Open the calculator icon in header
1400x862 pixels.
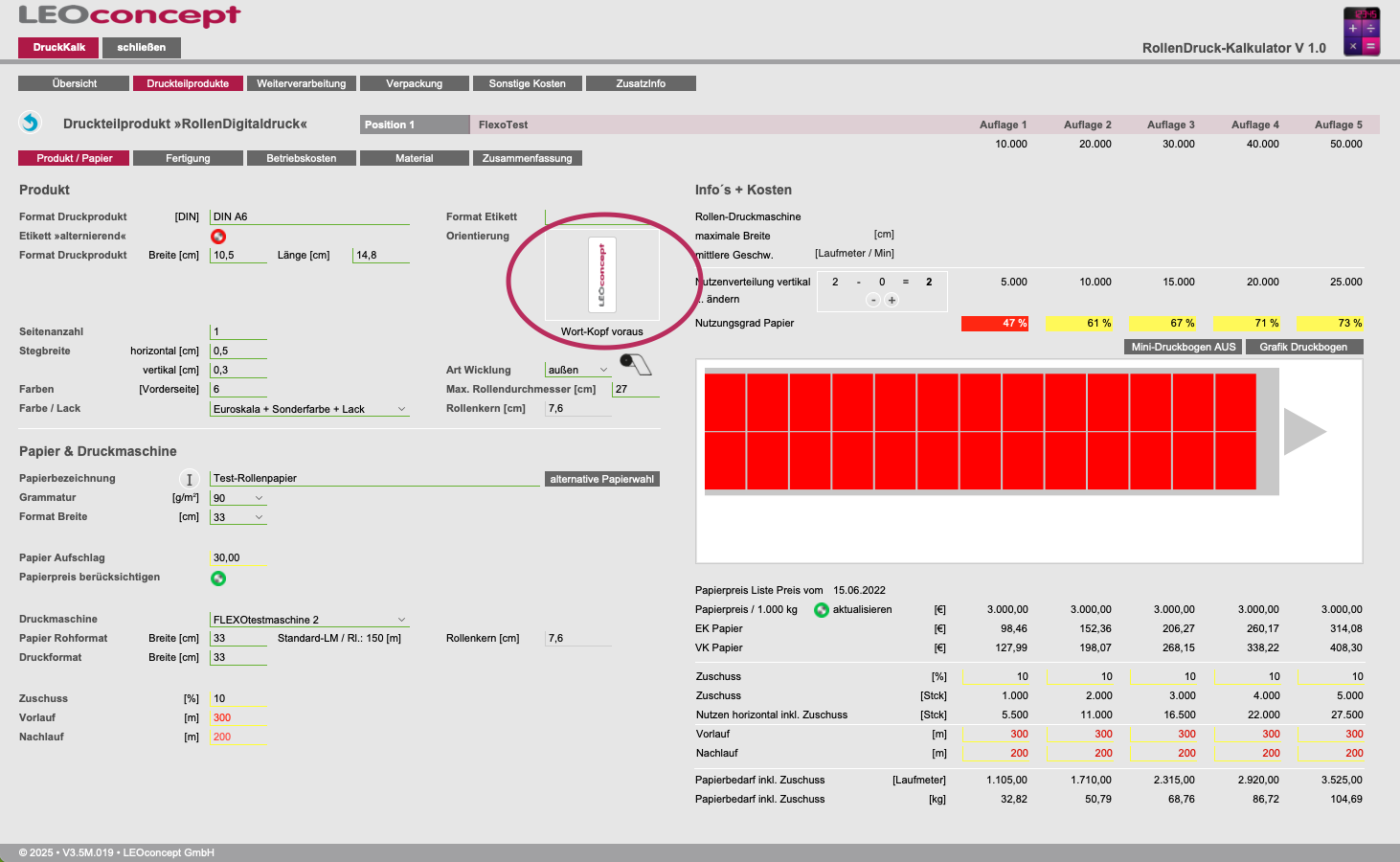click(x=1362, y=32)
